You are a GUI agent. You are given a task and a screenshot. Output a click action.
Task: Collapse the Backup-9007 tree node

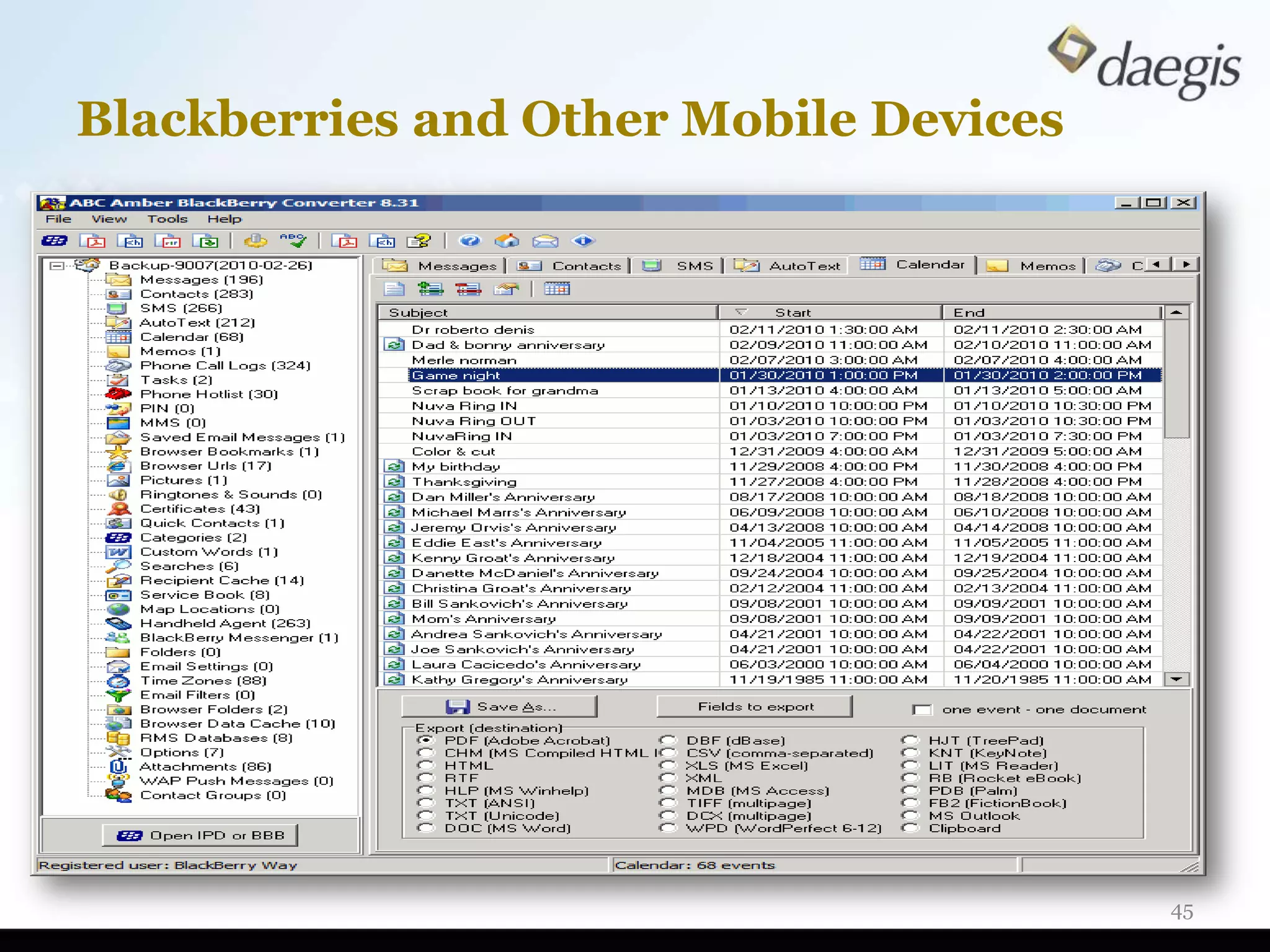point(56,265)
